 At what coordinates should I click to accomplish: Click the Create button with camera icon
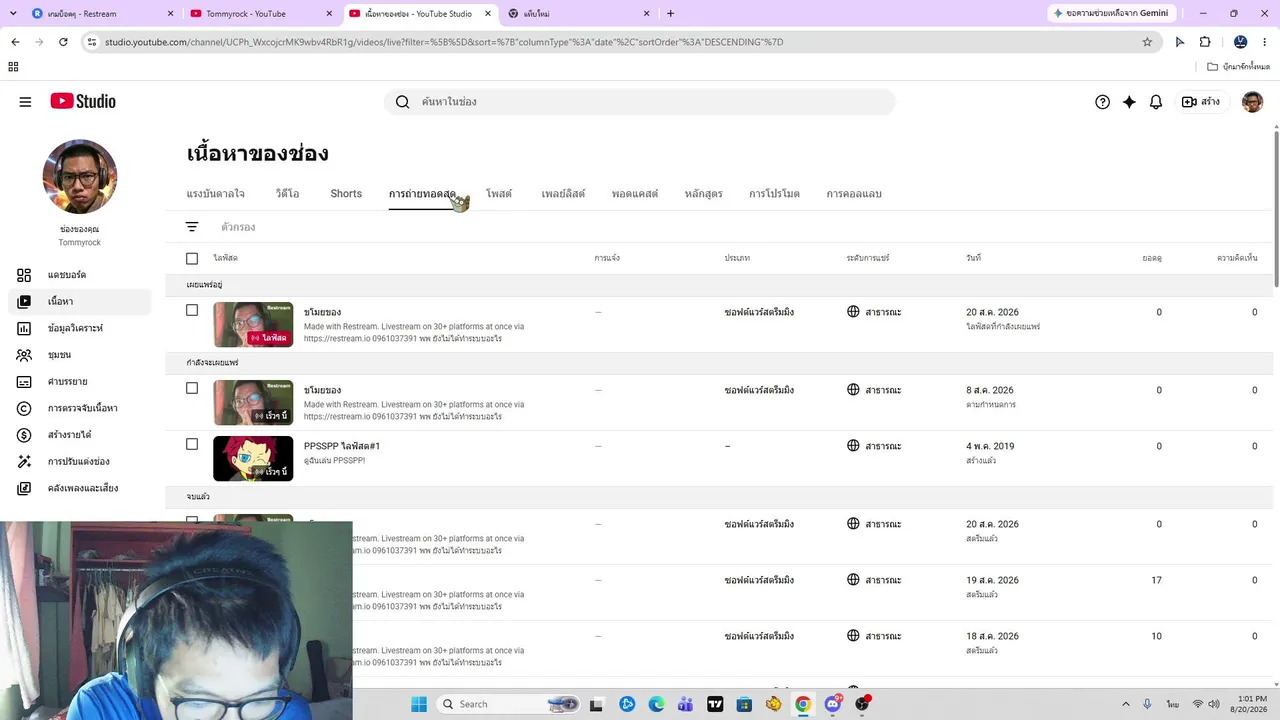[x=1200, y=102]
